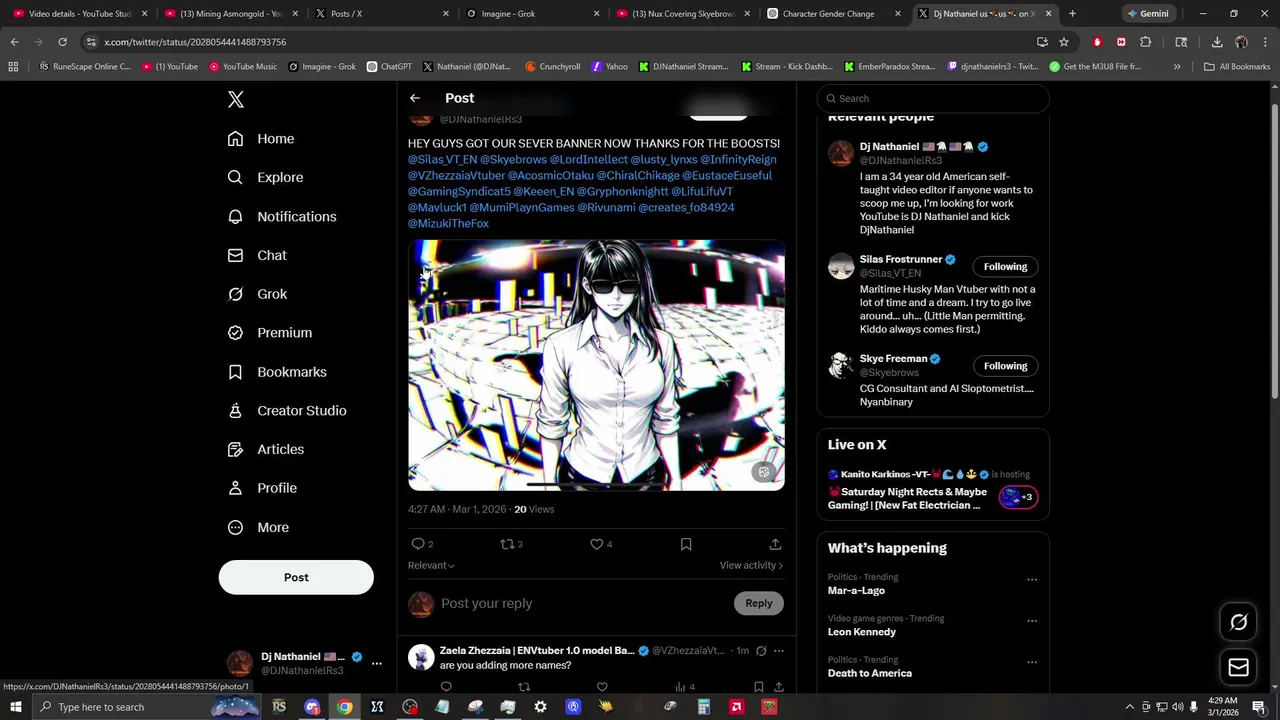Open the posted anime banner image
Viewport: 1280px width, 720px height.
596,365
